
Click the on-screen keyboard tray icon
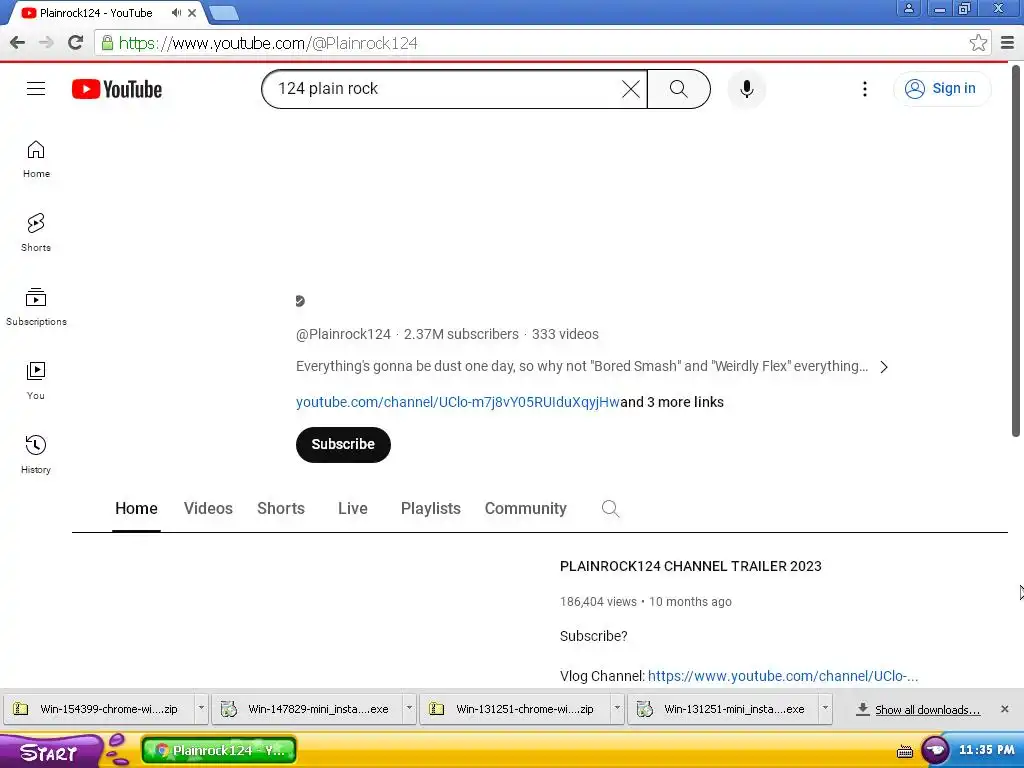tap(904, 752)
